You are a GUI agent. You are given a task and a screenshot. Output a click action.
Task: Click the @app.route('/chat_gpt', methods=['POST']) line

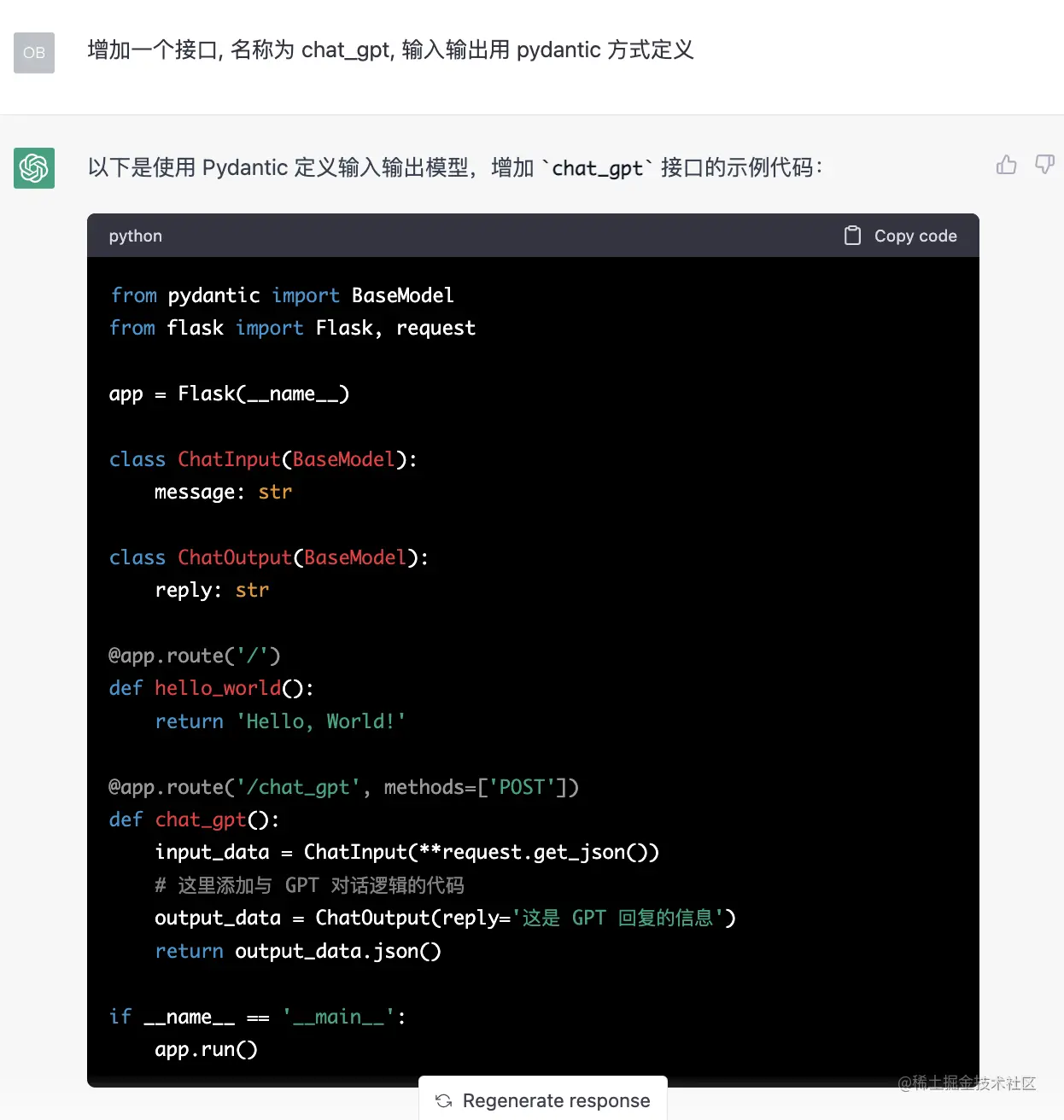coord(344,788)
